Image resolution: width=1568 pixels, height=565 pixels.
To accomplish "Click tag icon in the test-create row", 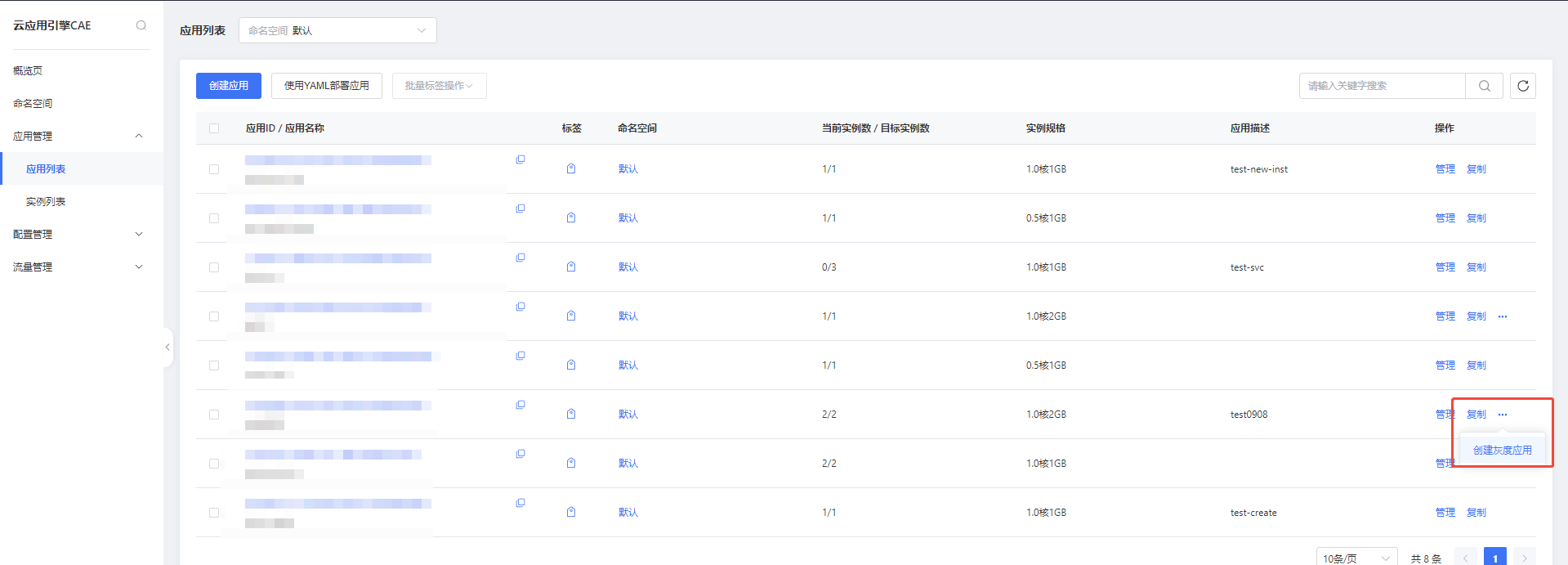I will click(571, 512).
